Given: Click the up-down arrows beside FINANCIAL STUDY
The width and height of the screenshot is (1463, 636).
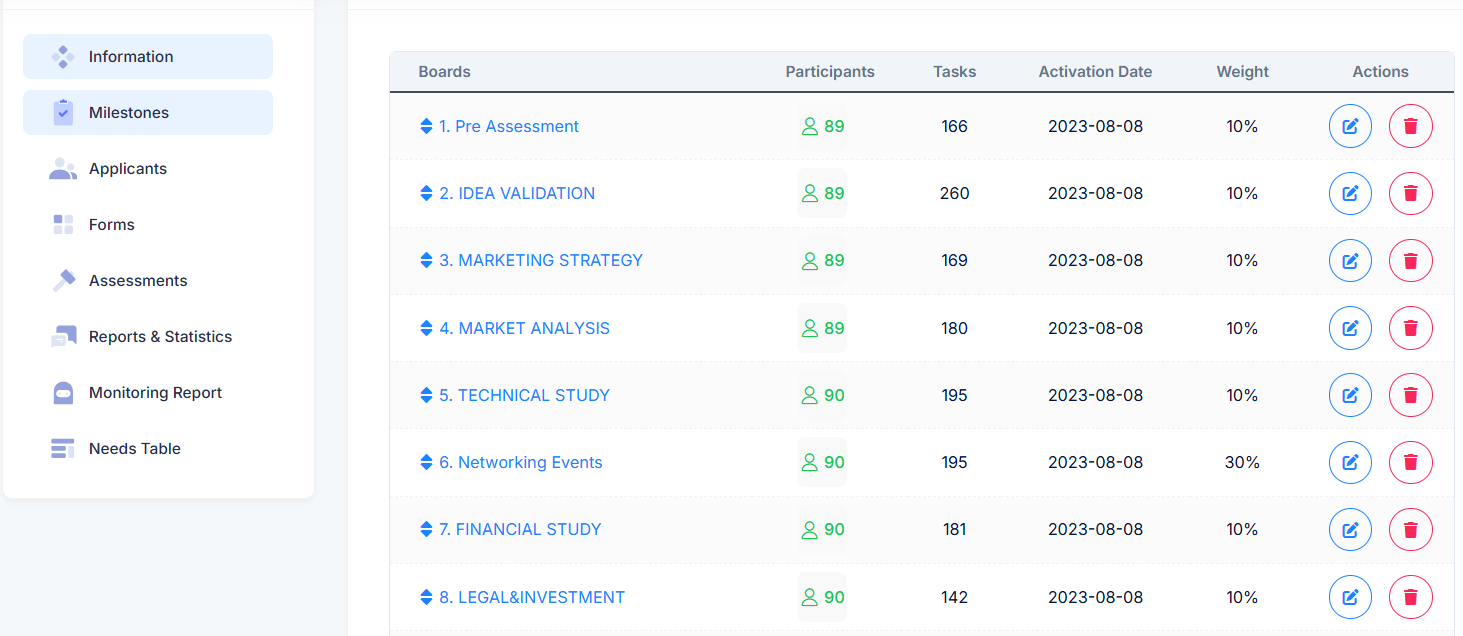Looking at the screenshot, I should pyautogui.click(x=427, y=529).
